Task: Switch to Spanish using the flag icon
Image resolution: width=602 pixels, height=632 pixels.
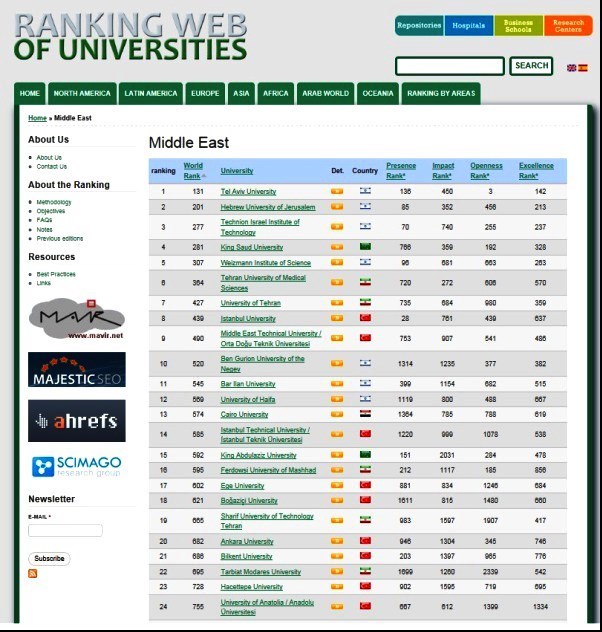Action: pos(583,68)
